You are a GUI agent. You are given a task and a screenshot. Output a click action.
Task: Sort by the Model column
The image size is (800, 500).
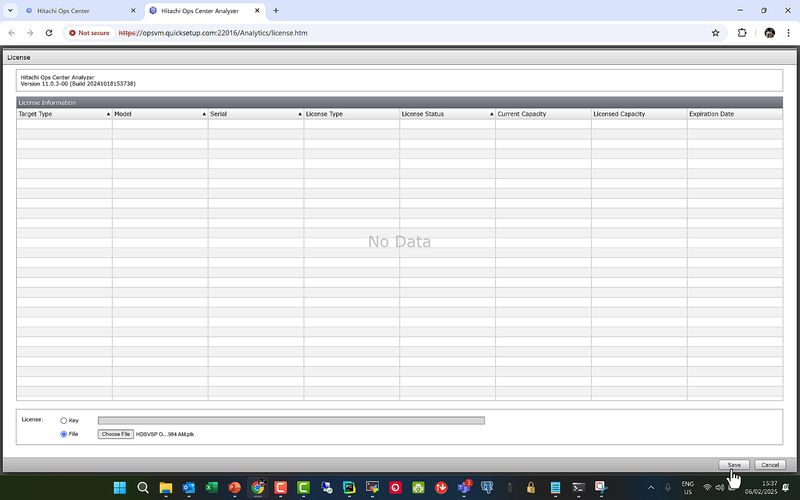(x=160, y=114)
